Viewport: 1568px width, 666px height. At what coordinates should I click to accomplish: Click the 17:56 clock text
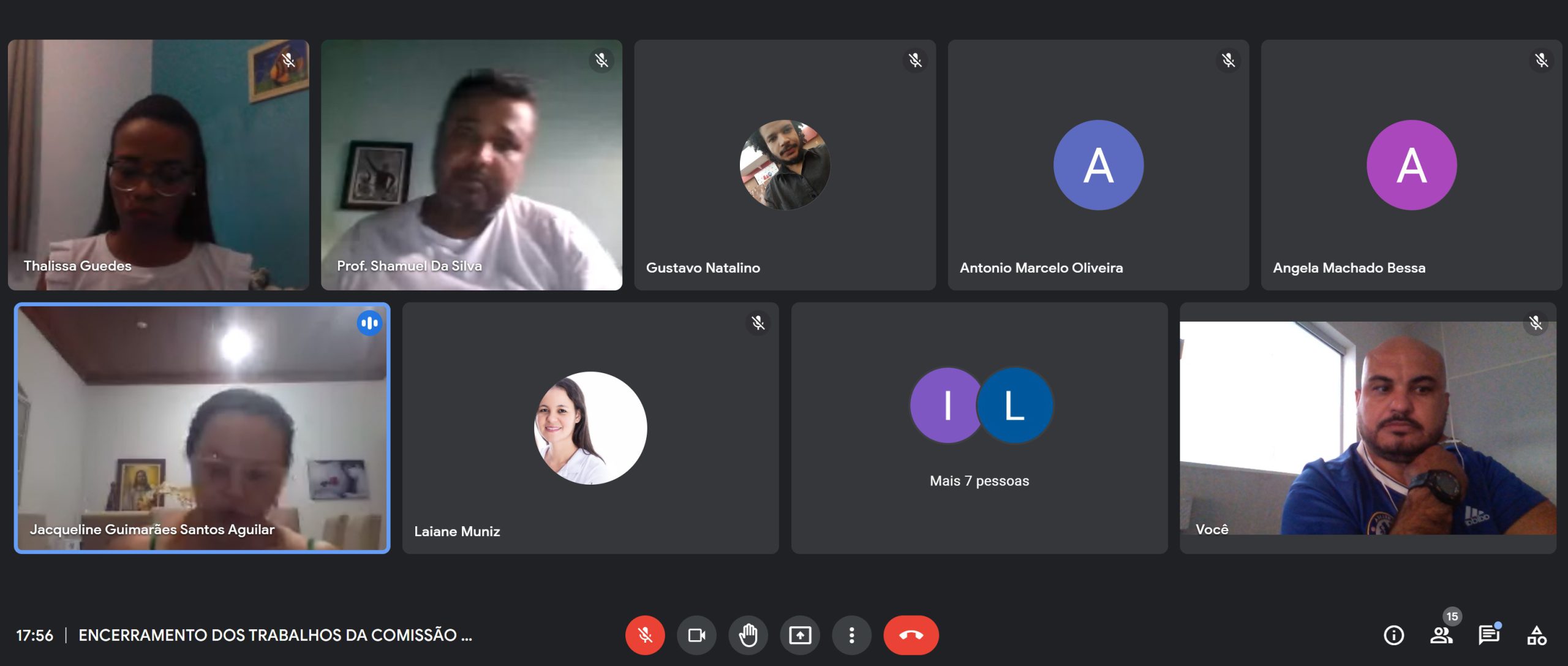(x=34, y=635)
